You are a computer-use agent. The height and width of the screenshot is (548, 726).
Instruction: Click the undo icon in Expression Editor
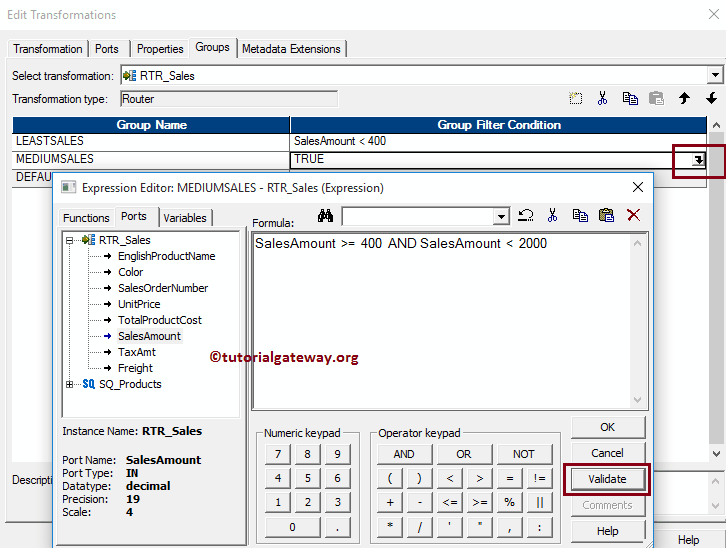click(526, 215)
